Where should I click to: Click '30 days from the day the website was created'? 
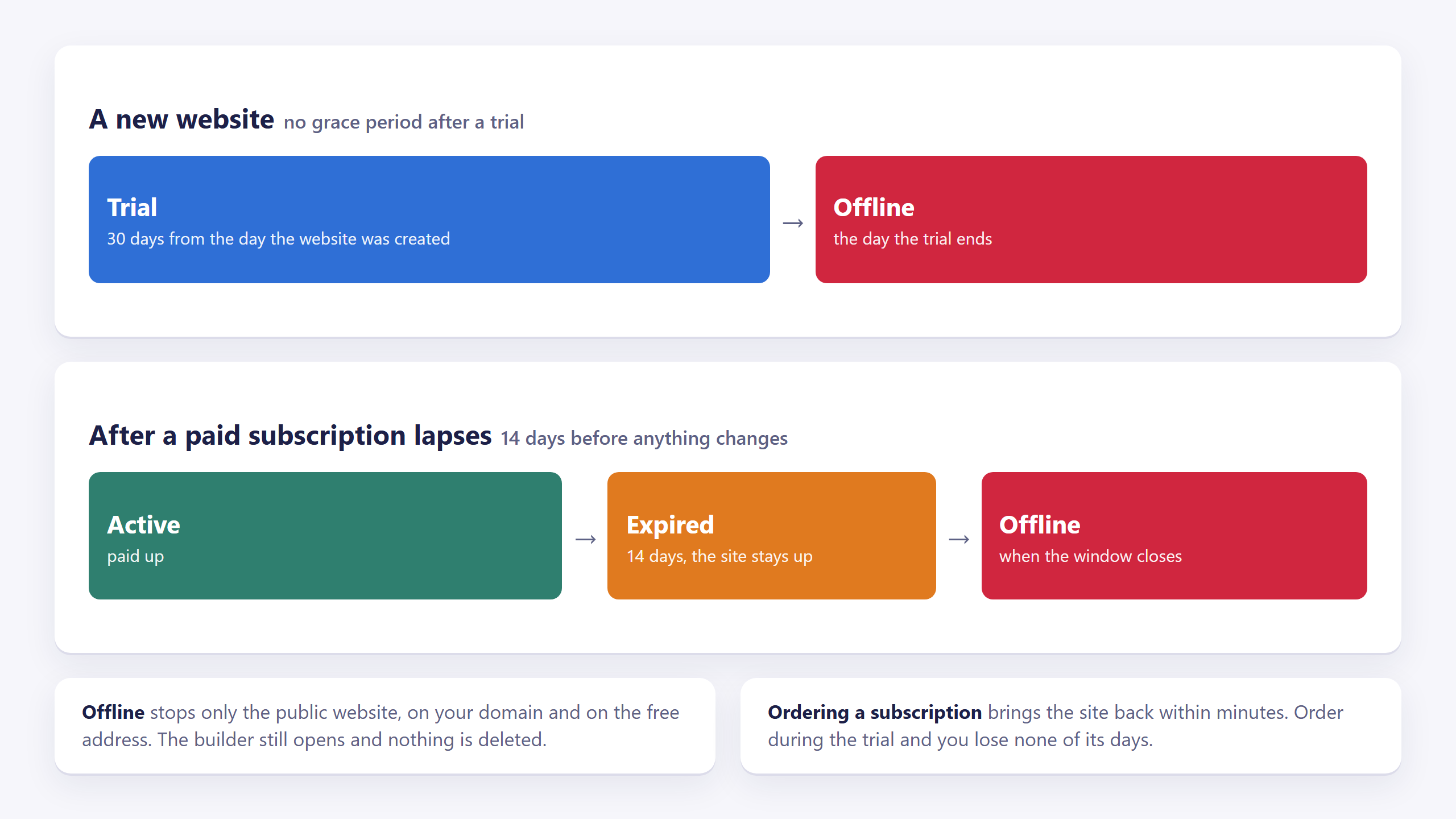pyautogui.click(x=279, y=239)
